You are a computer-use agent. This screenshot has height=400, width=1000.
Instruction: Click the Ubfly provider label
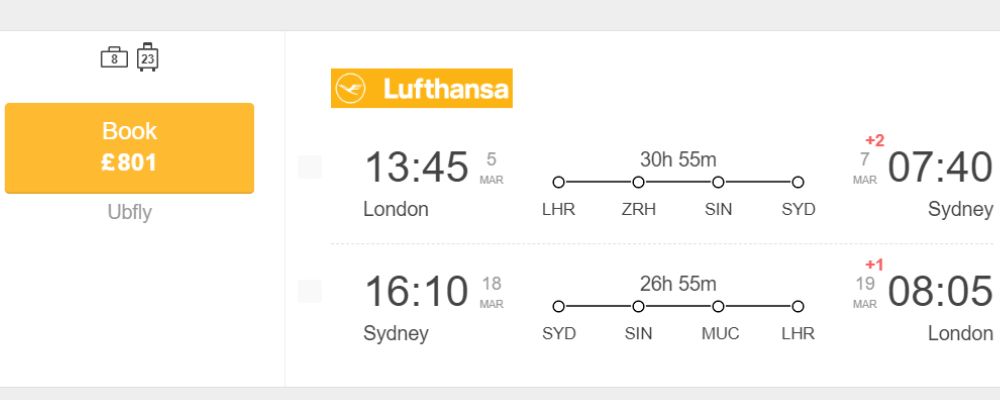pyautogui.click(x=129, y=212)
